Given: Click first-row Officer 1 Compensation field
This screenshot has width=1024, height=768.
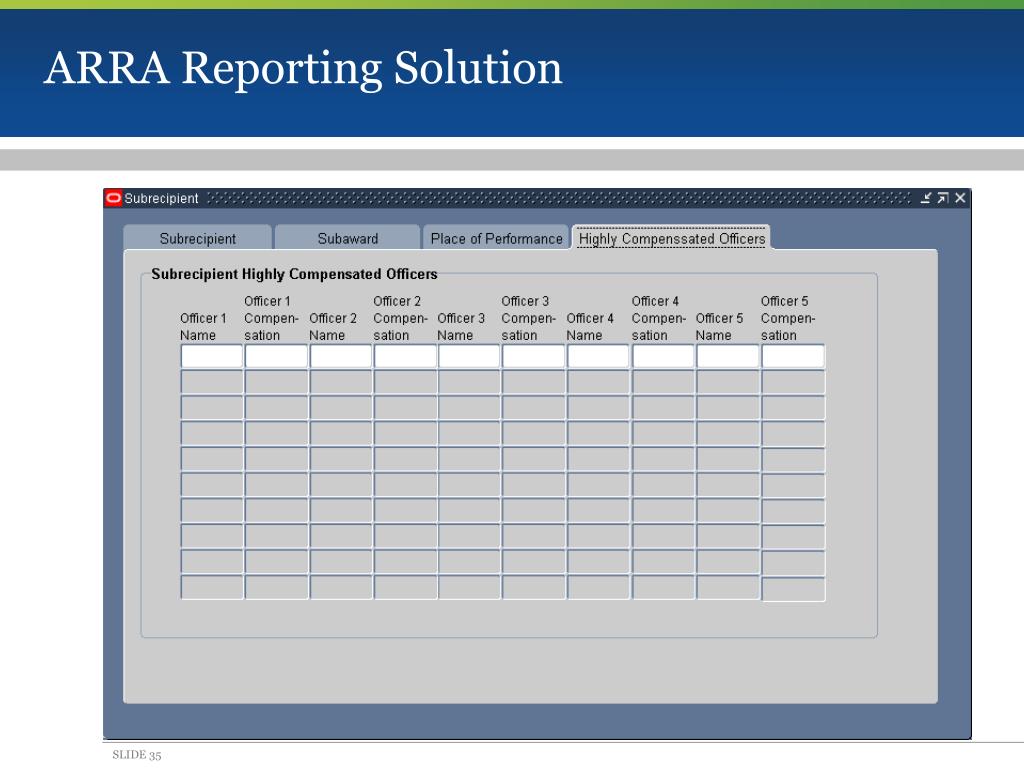Looking at the screenshot, I should pos(276,357).
